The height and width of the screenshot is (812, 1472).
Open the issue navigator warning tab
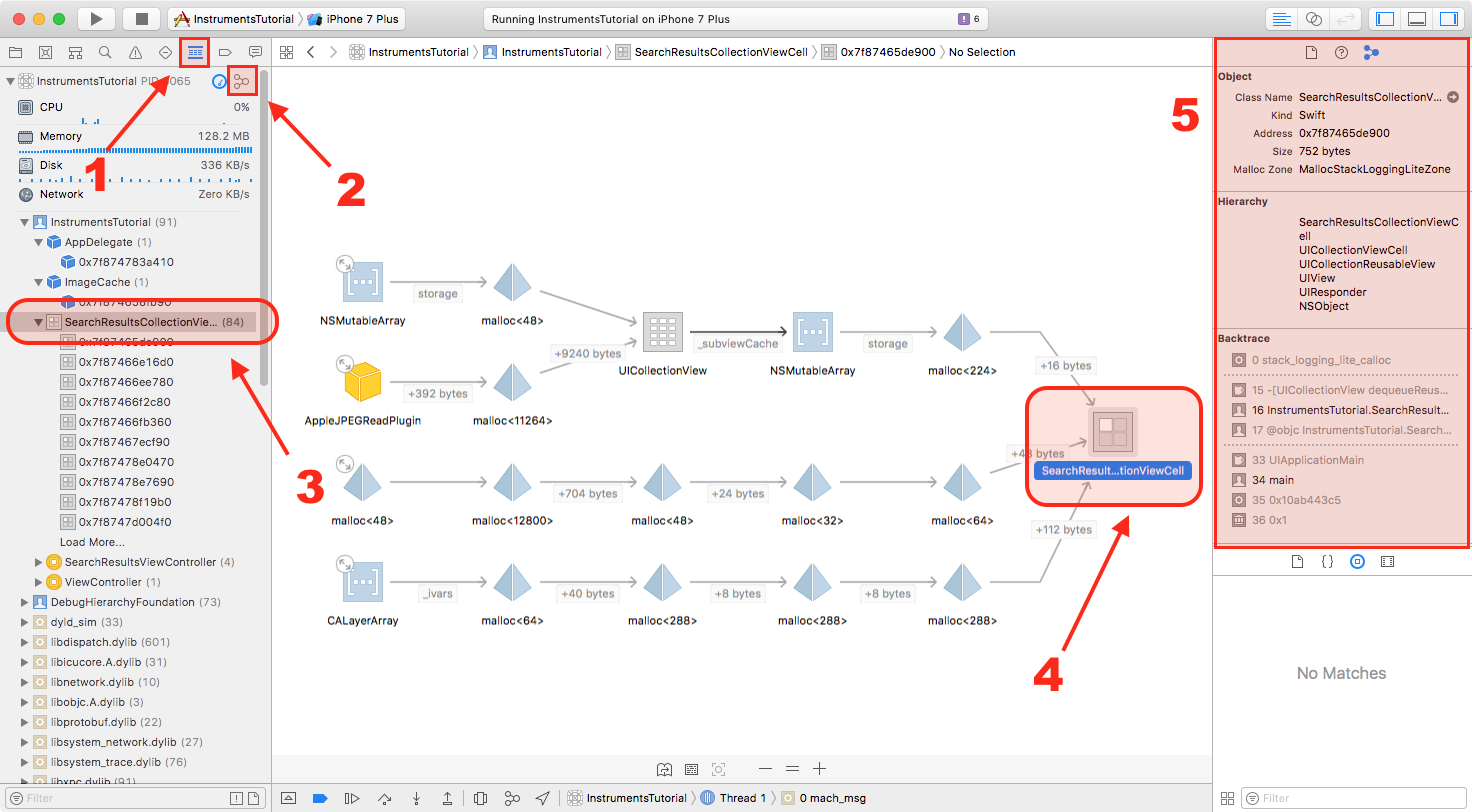[135, 52]
